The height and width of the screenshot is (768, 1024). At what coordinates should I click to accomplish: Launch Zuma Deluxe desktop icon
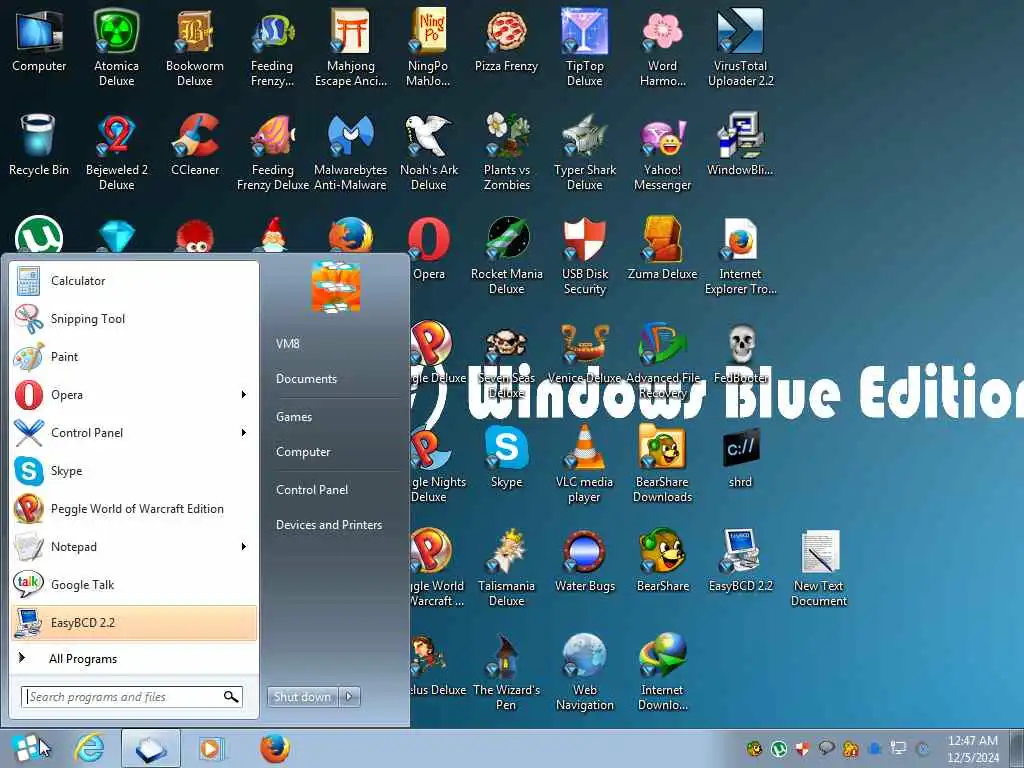(x=662, y=248)
